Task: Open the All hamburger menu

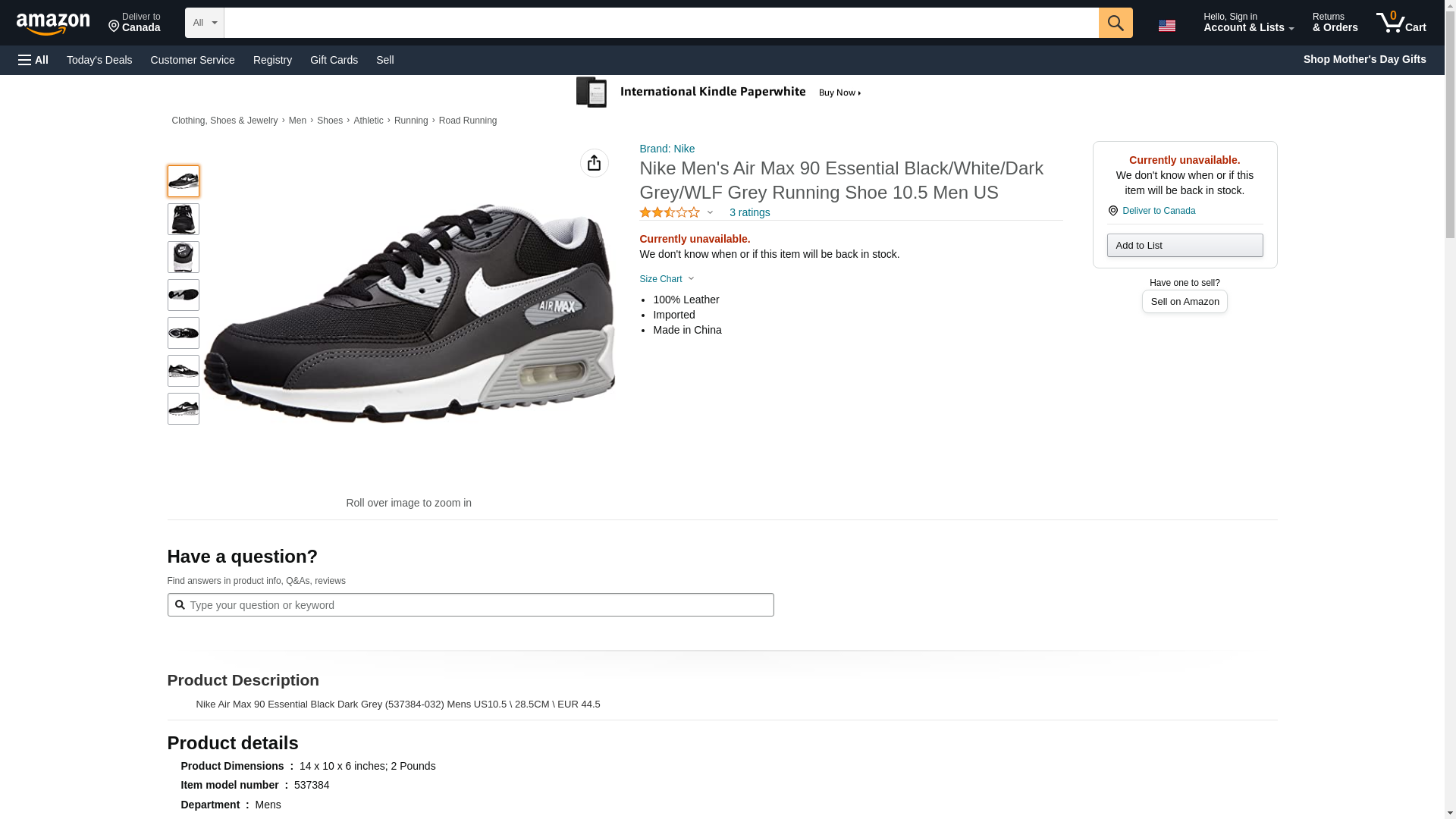Action: click(x=33, y=60)
